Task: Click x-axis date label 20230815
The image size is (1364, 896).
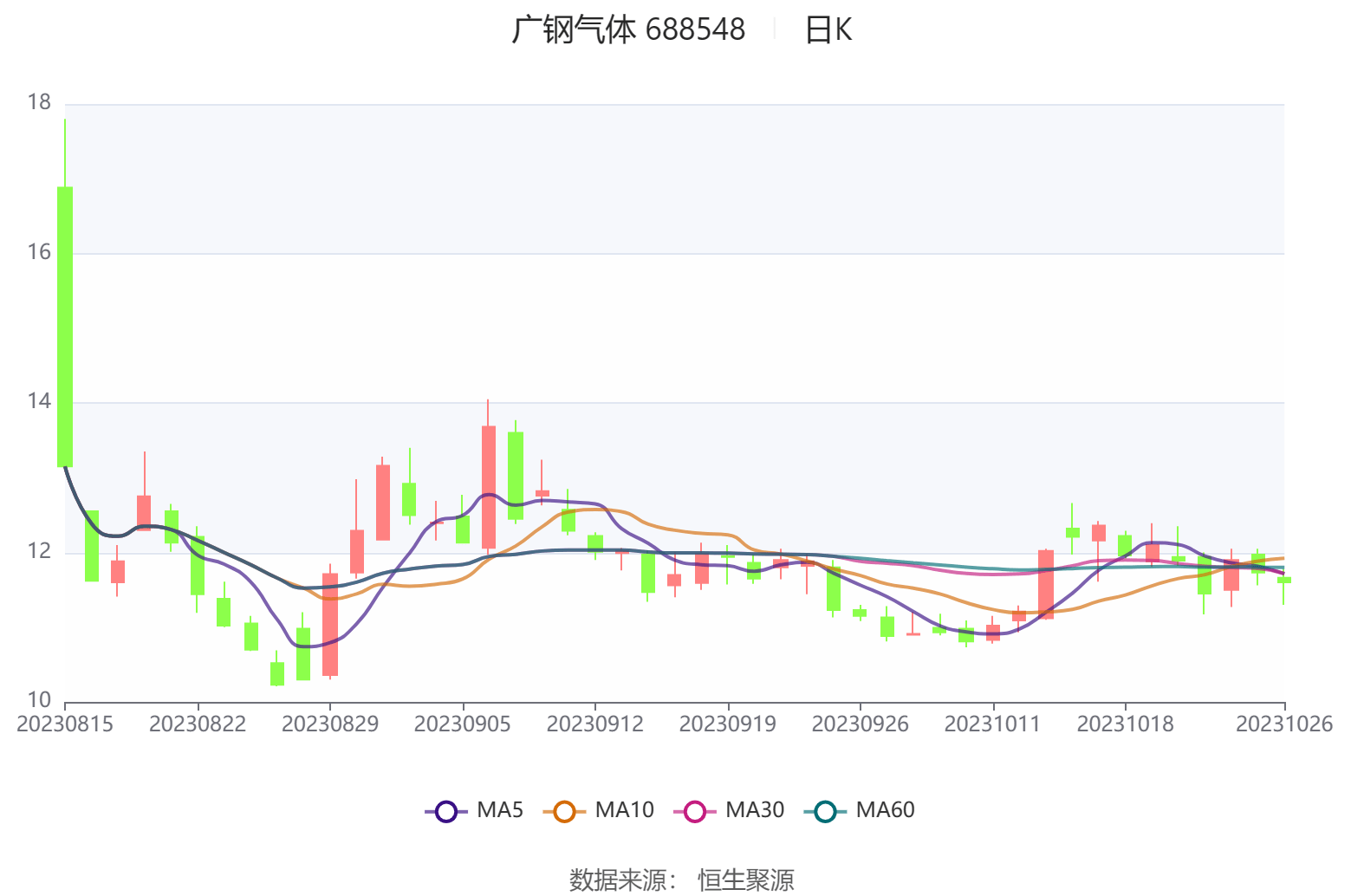Action: (x=65, y=724)
